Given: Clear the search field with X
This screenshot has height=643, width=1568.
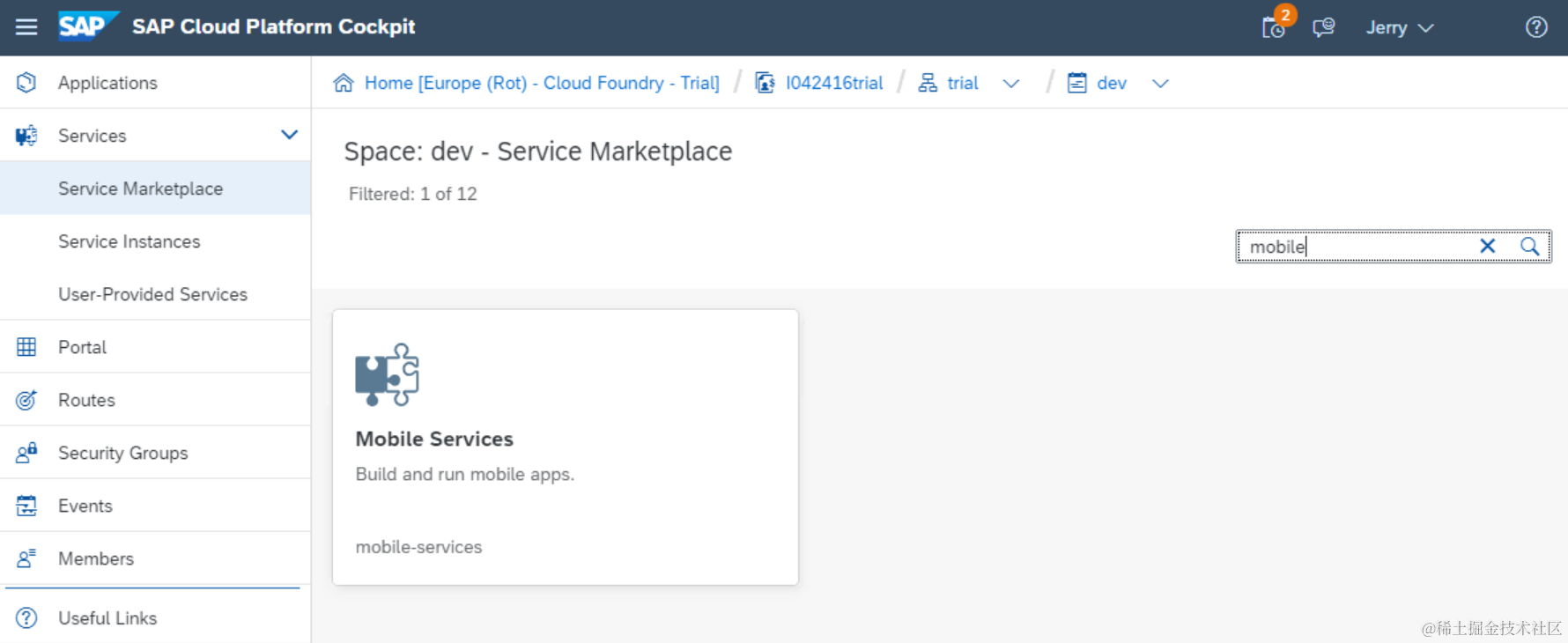Looking at the screenshot, I should 1488,247.
